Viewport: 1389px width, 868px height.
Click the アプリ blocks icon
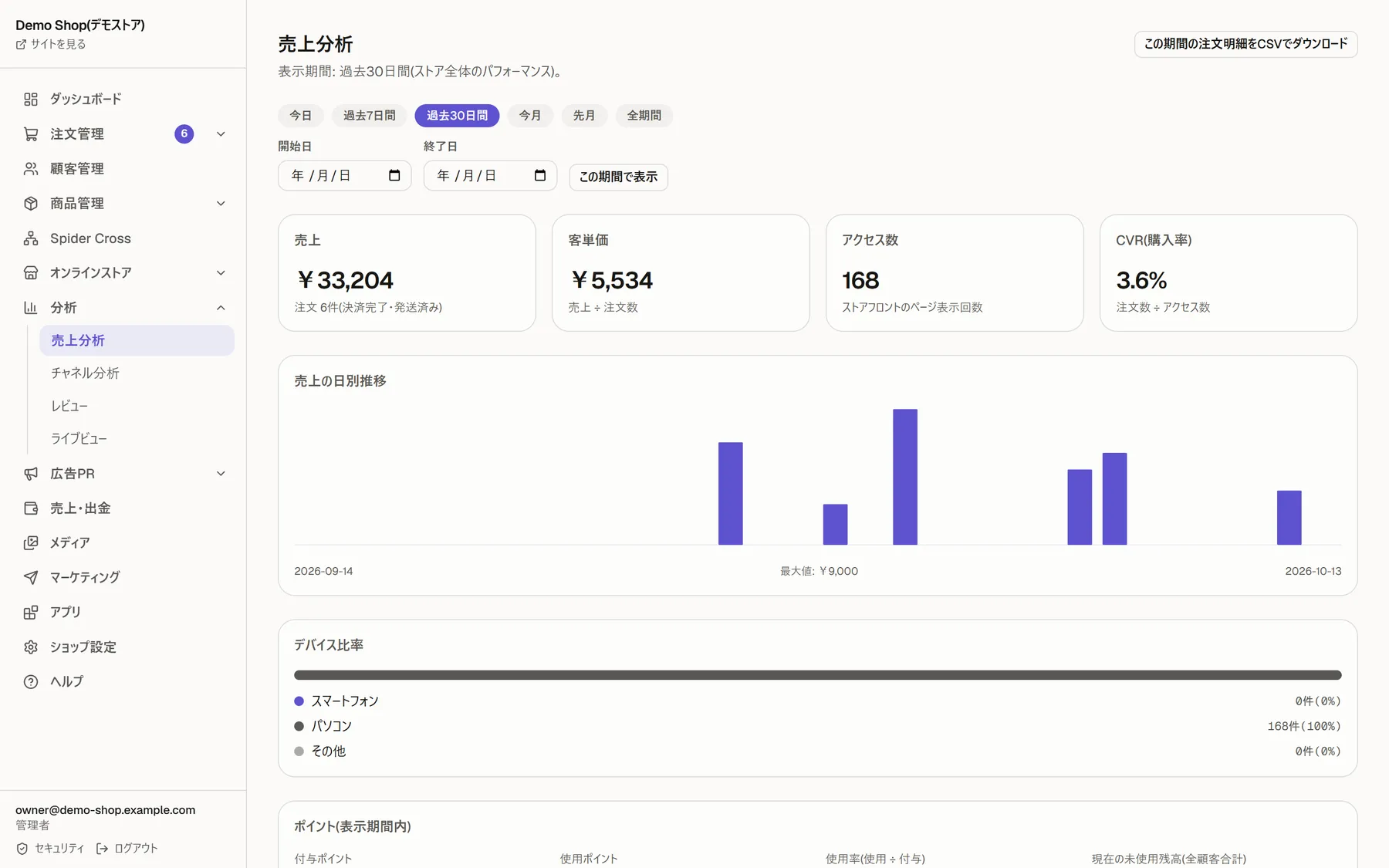31,613
